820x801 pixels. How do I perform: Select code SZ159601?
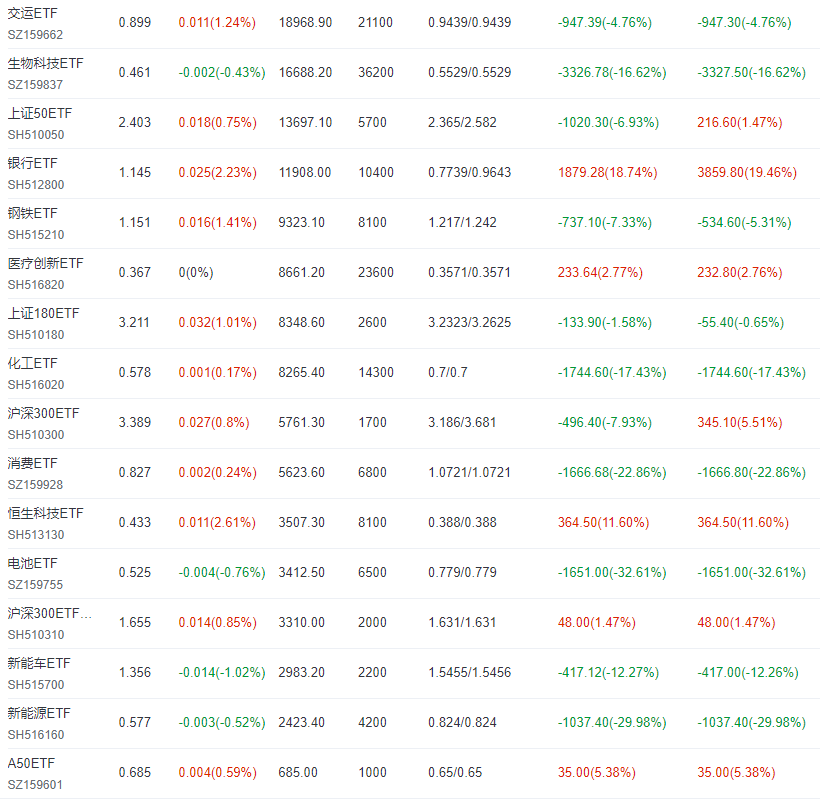point(35,785)
